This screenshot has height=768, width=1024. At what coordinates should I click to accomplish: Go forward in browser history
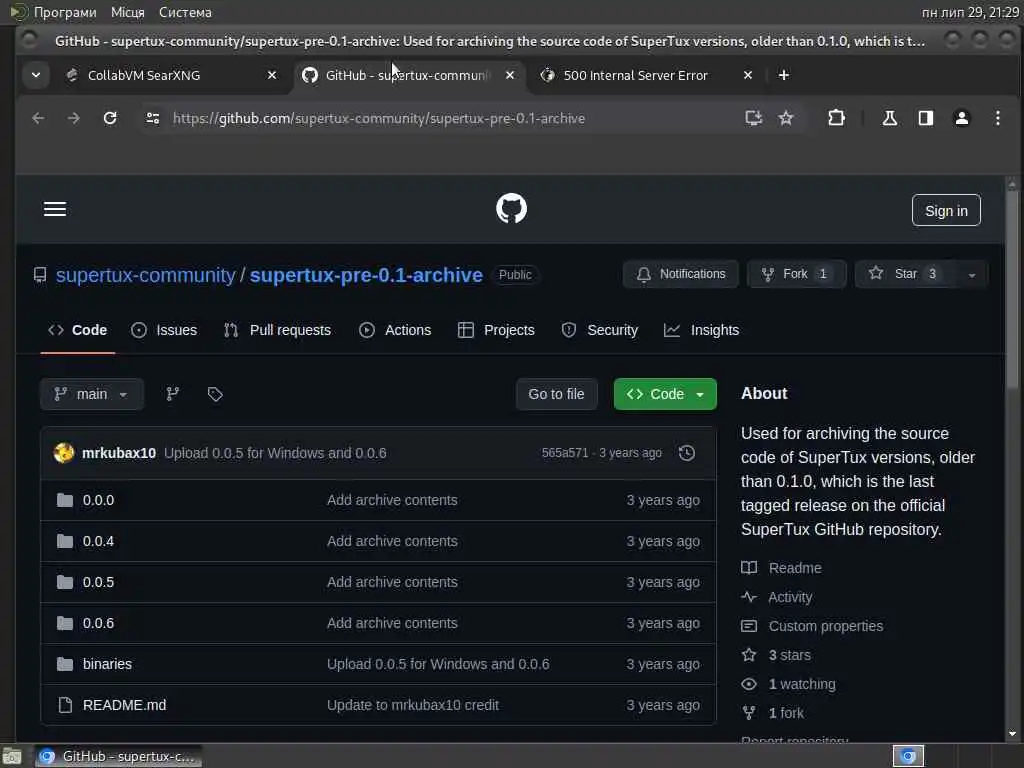(74, 118)
